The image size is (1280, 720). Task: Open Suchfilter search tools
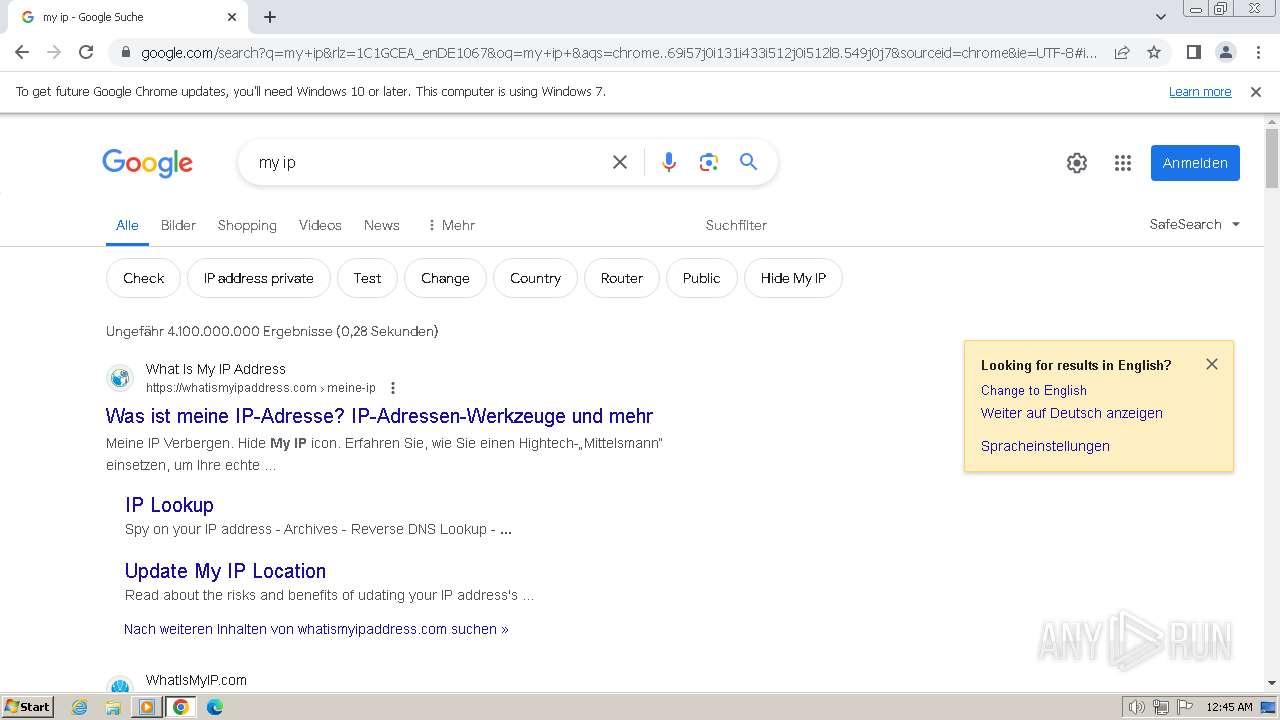pyautogui.click(x=736, y=225)
